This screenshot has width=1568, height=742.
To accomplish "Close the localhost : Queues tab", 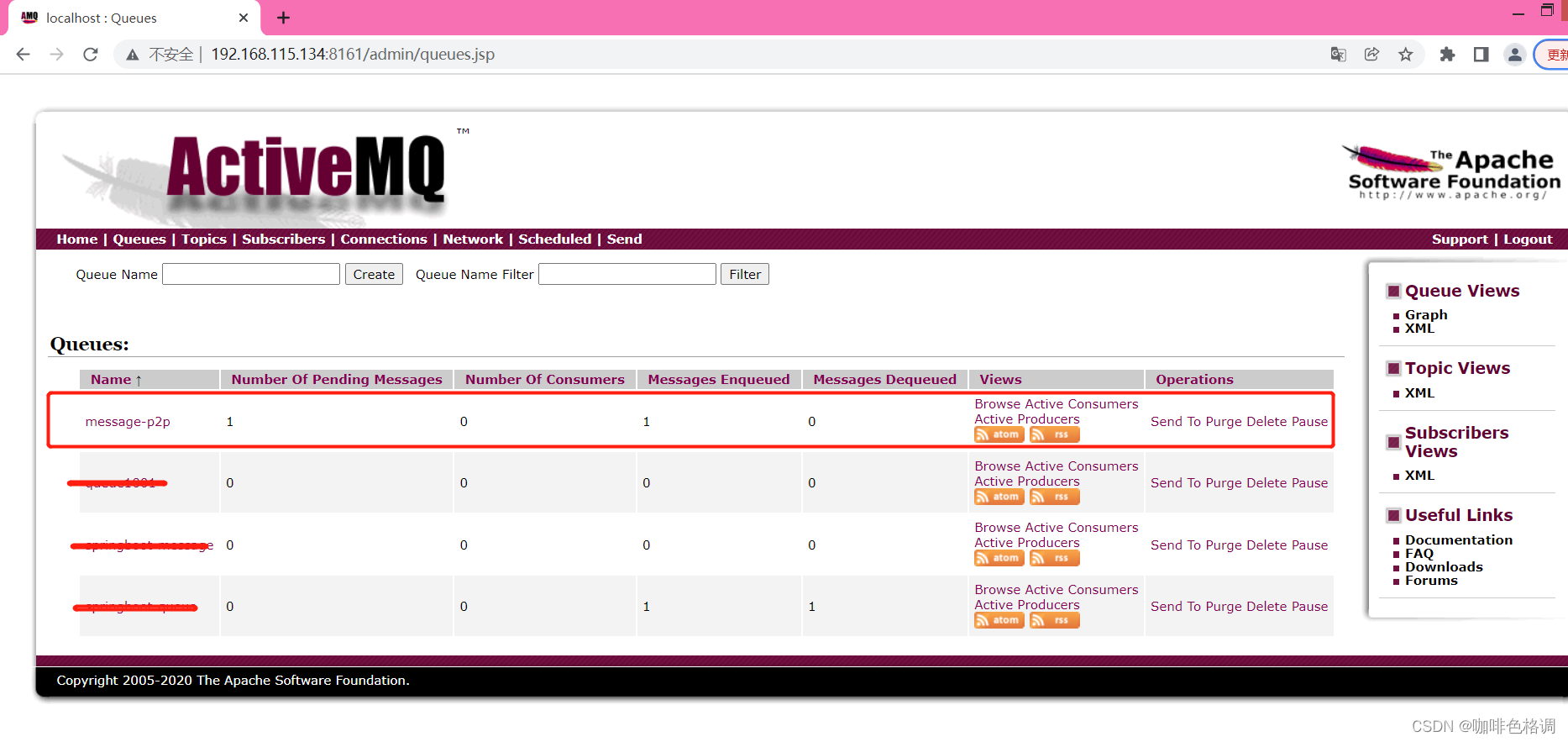I will click(x=244, y=18).
